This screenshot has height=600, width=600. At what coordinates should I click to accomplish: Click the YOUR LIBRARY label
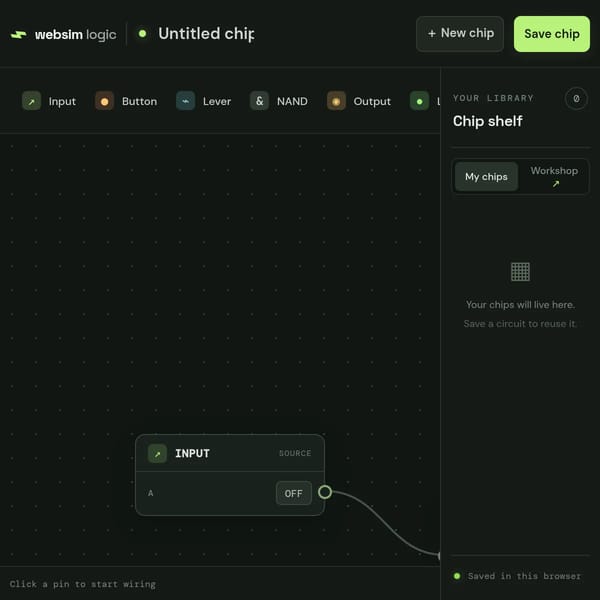(x=493, y=98)
